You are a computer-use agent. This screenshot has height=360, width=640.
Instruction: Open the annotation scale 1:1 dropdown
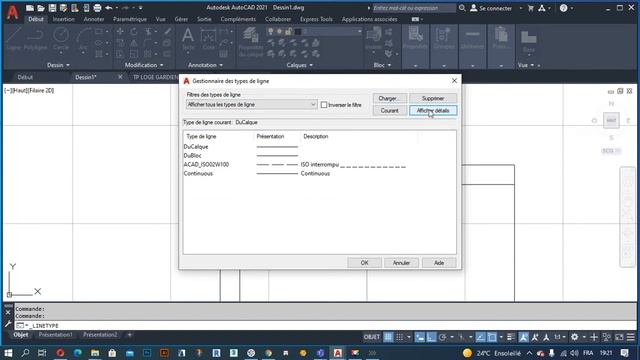click(x=560, y=337)
